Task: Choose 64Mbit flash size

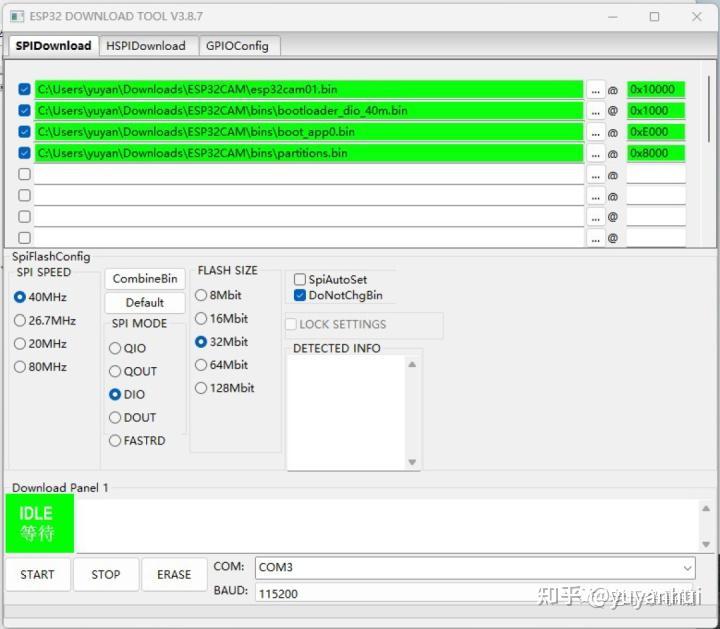Action: pos(222,365)
